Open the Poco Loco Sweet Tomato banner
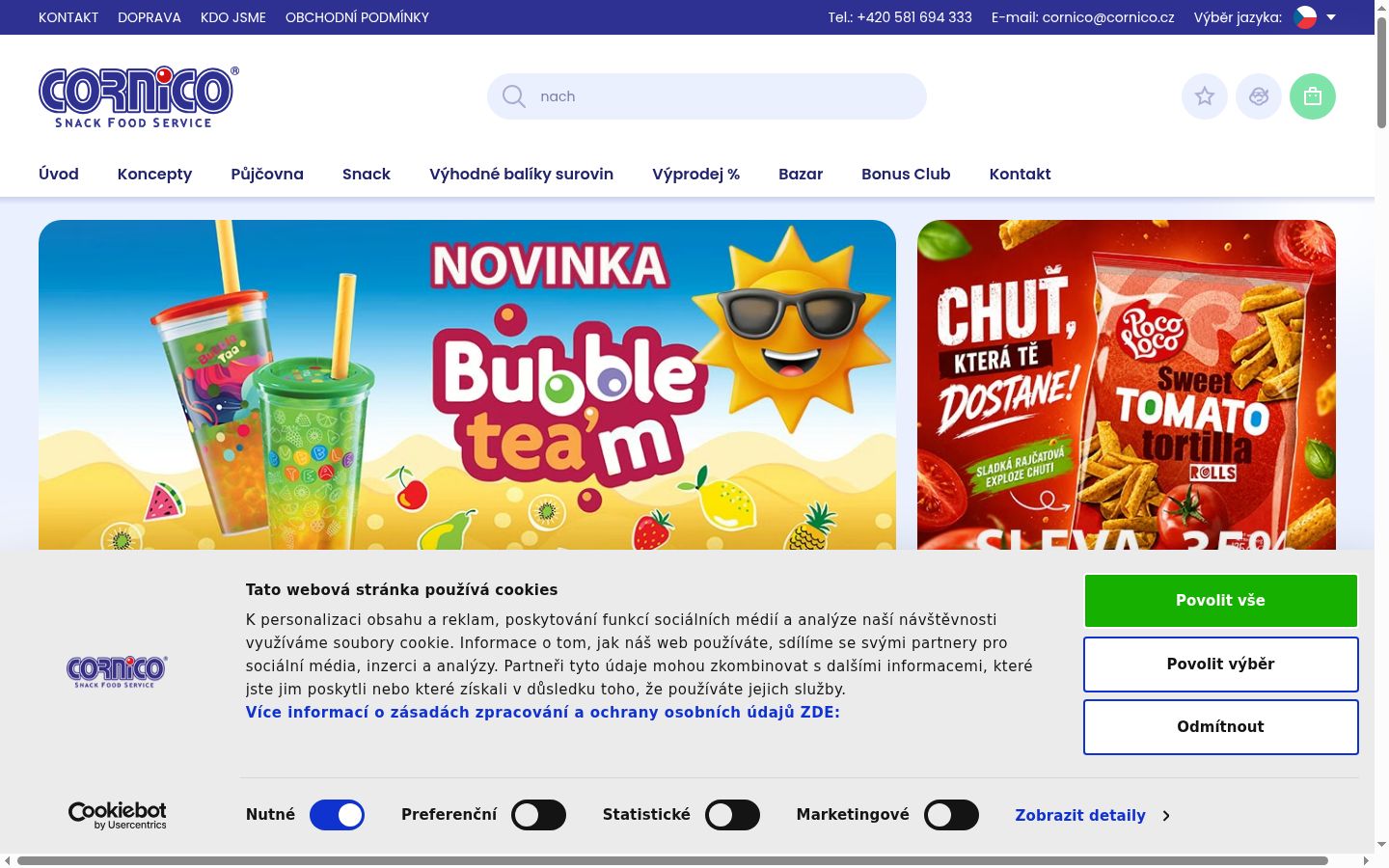1389x868 pixels. click(x=1127, y=385)
